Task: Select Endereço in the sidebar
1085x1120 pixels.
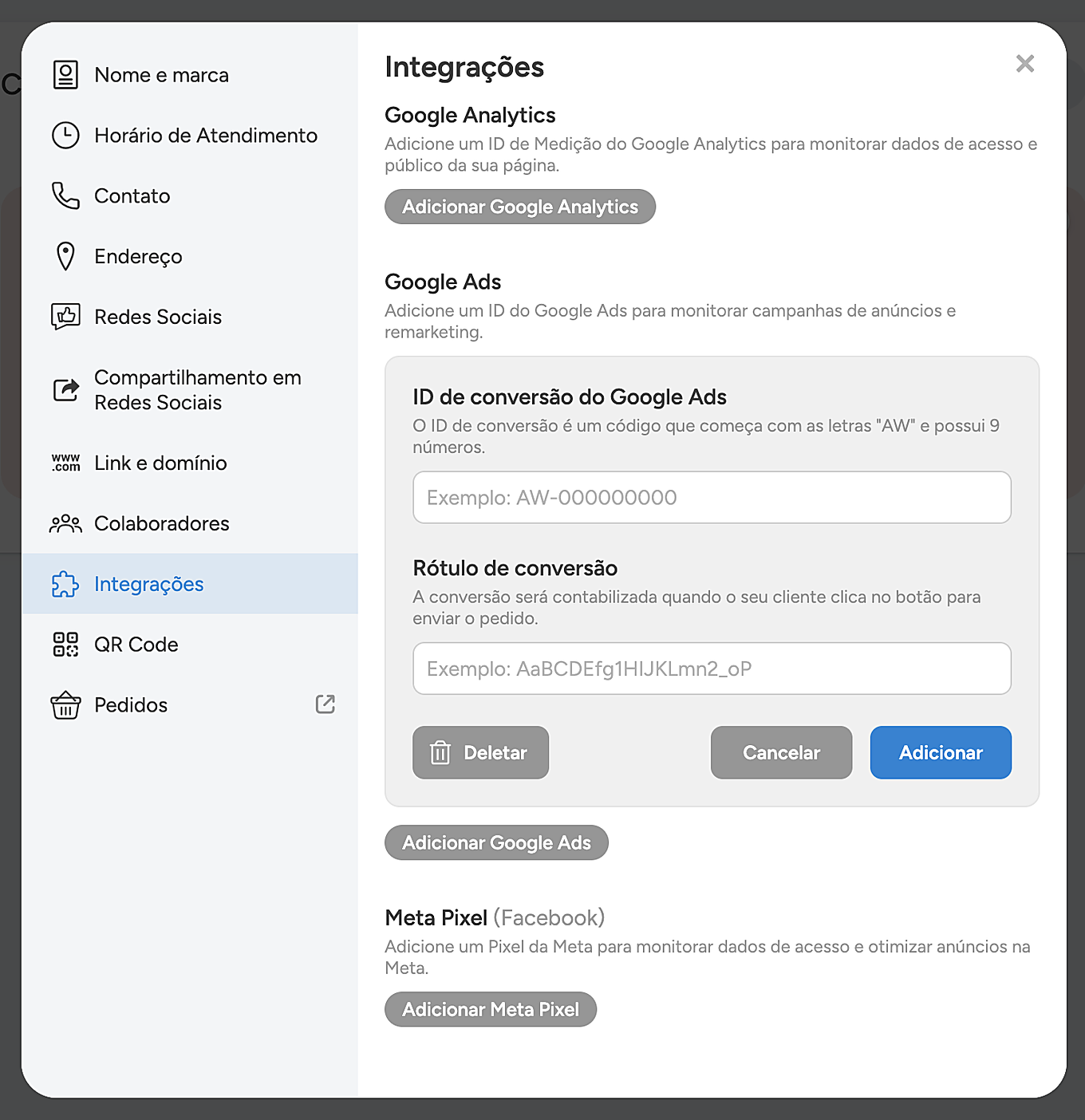Action: coord(190,256)
